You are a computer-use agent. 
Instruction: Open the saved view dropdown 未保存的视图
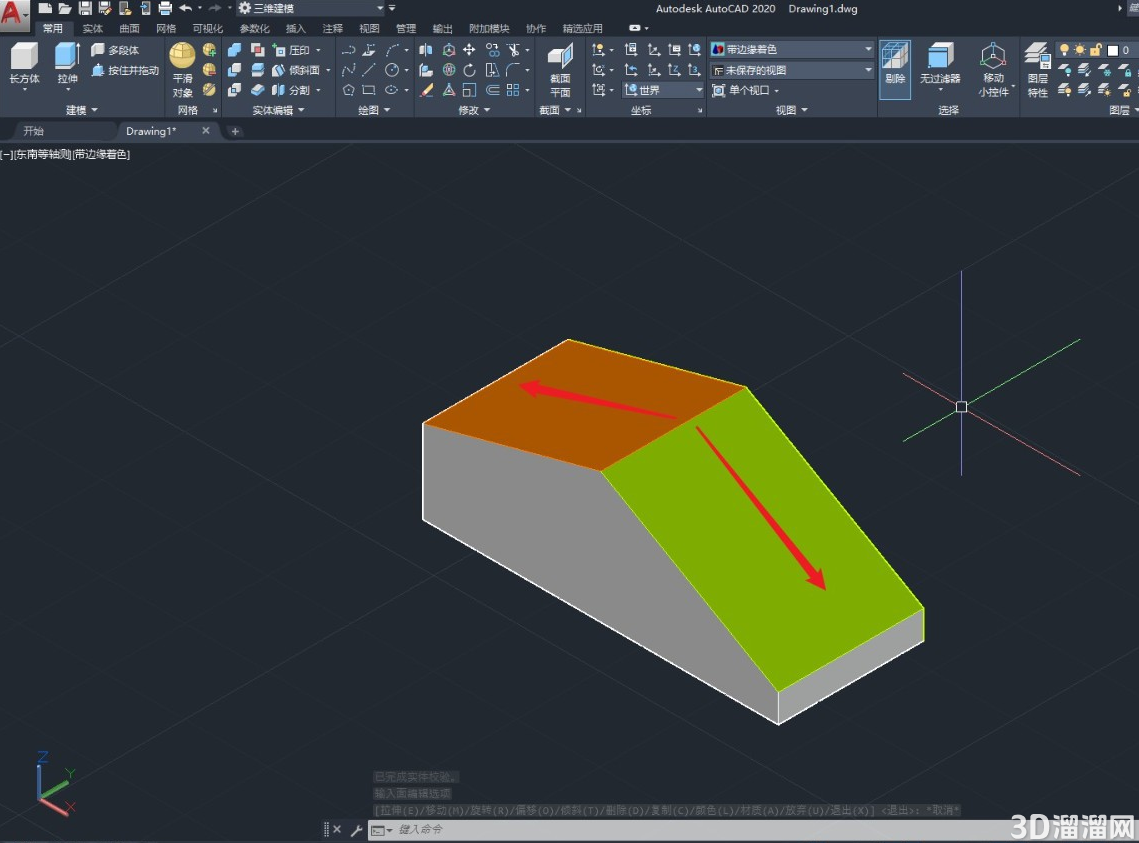click(791, 70)
